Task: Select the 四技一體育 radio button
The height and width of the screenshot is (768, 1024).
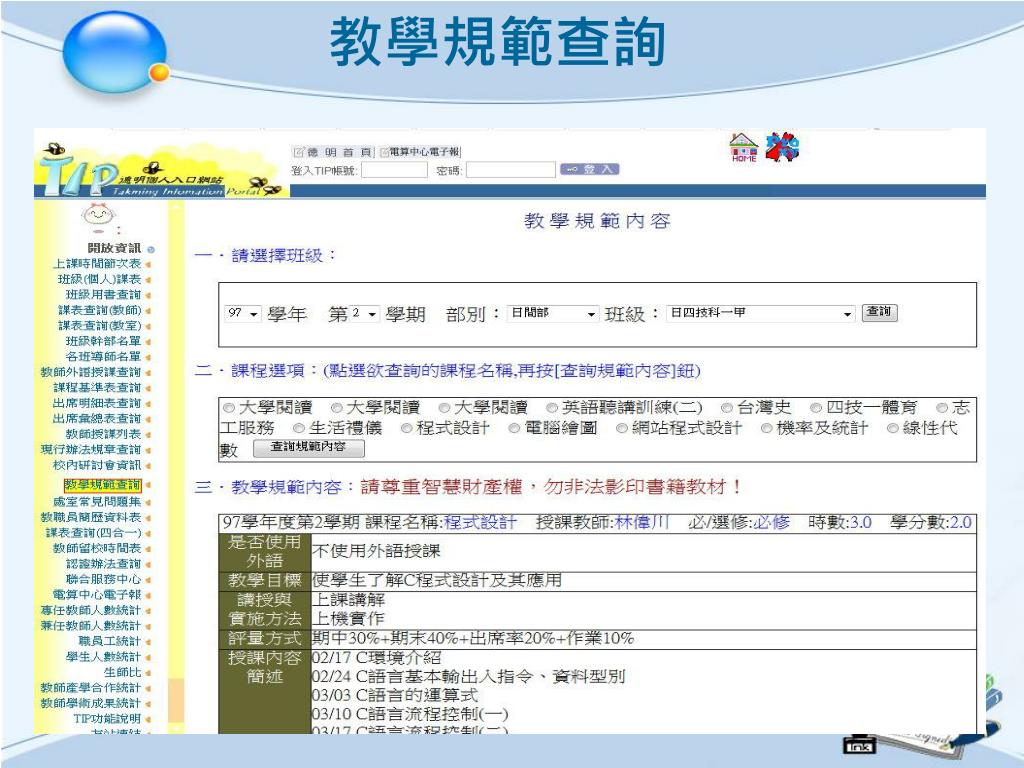Action: 816,408
